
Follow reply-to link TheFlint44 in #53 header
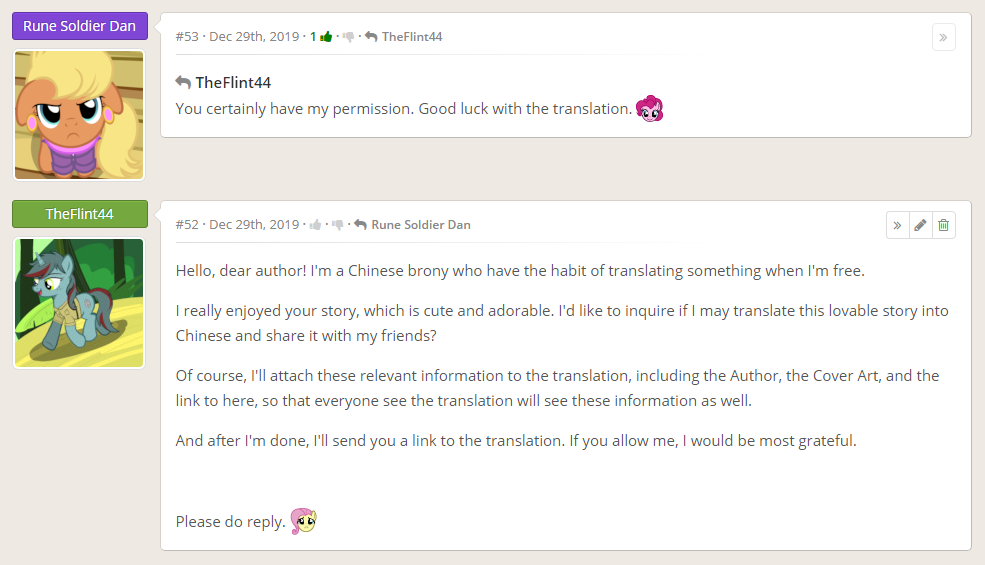[411, 37]
